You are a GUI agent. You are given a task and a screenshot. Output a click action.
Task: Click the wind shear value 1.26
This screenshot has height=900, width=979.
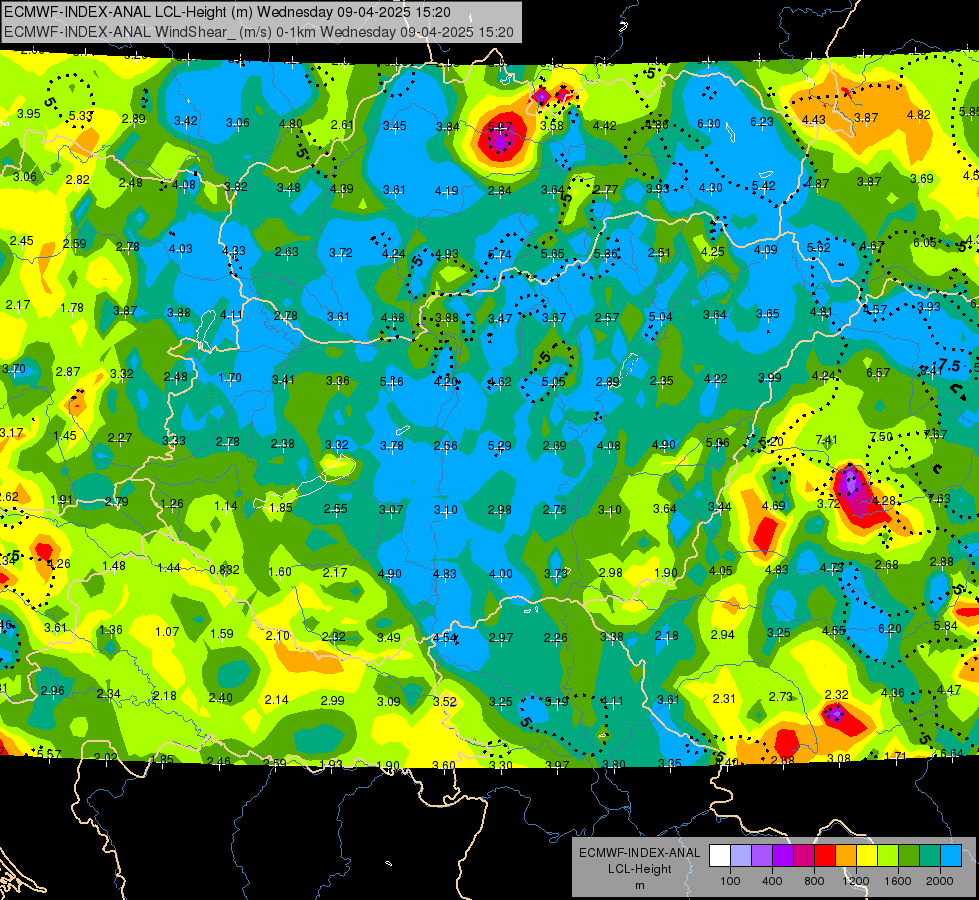pyautogui.click(x=172, y=503)
